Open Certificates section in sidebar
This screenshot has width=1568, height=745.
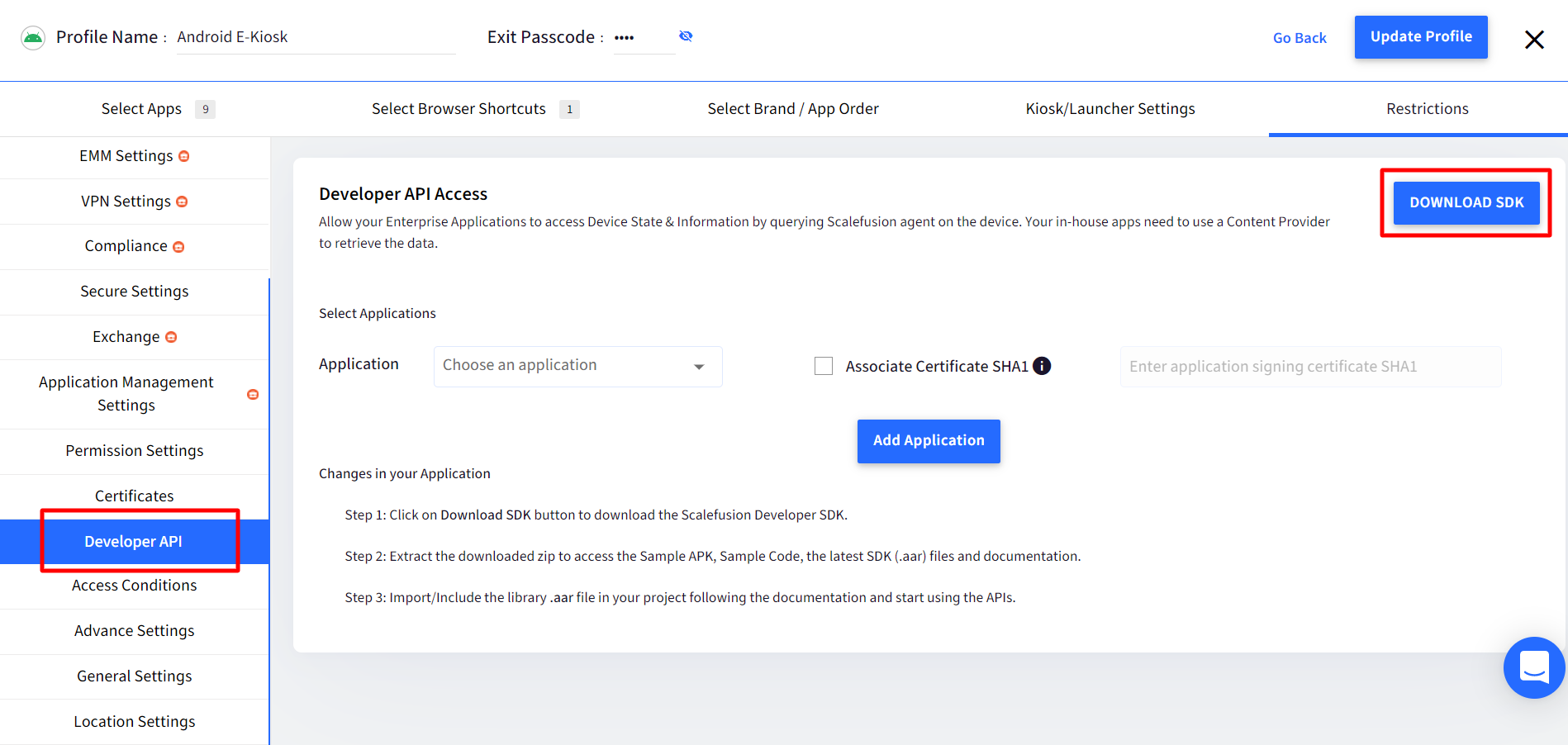pos(135,496)
